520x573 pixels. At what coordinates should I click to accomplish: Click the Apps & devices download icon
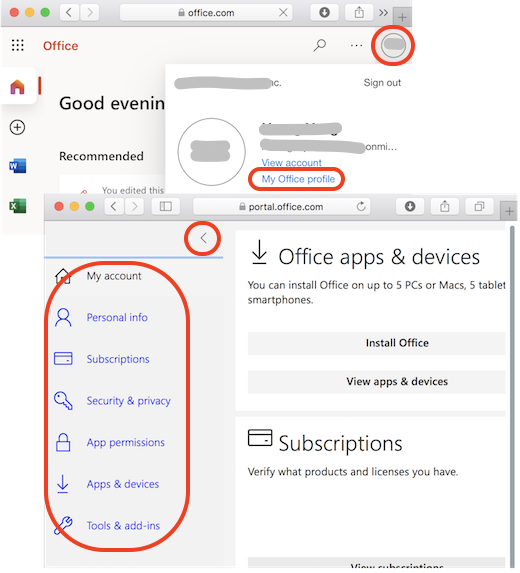[x=63, y=484]
